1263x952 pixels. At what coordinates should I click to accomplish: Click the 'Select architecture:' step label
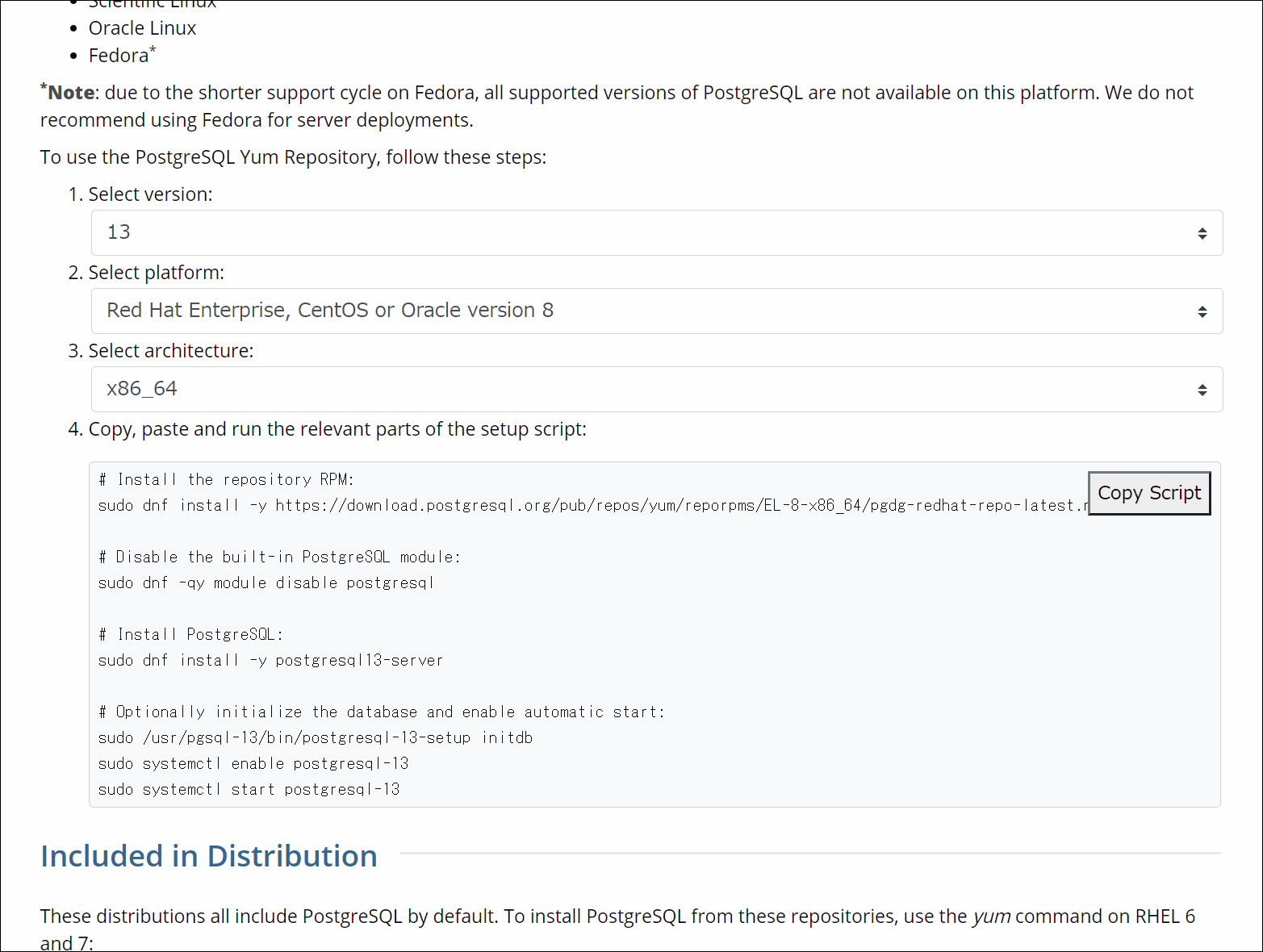pyautogui.click(x=171, y=351)
